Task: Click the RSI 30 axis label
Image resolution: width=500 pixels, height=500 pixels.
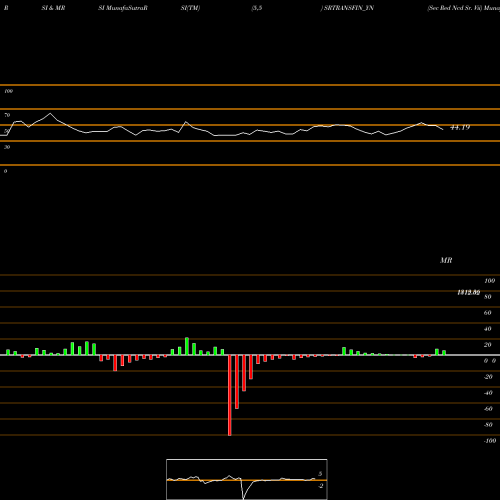Action: coord(7,147)
